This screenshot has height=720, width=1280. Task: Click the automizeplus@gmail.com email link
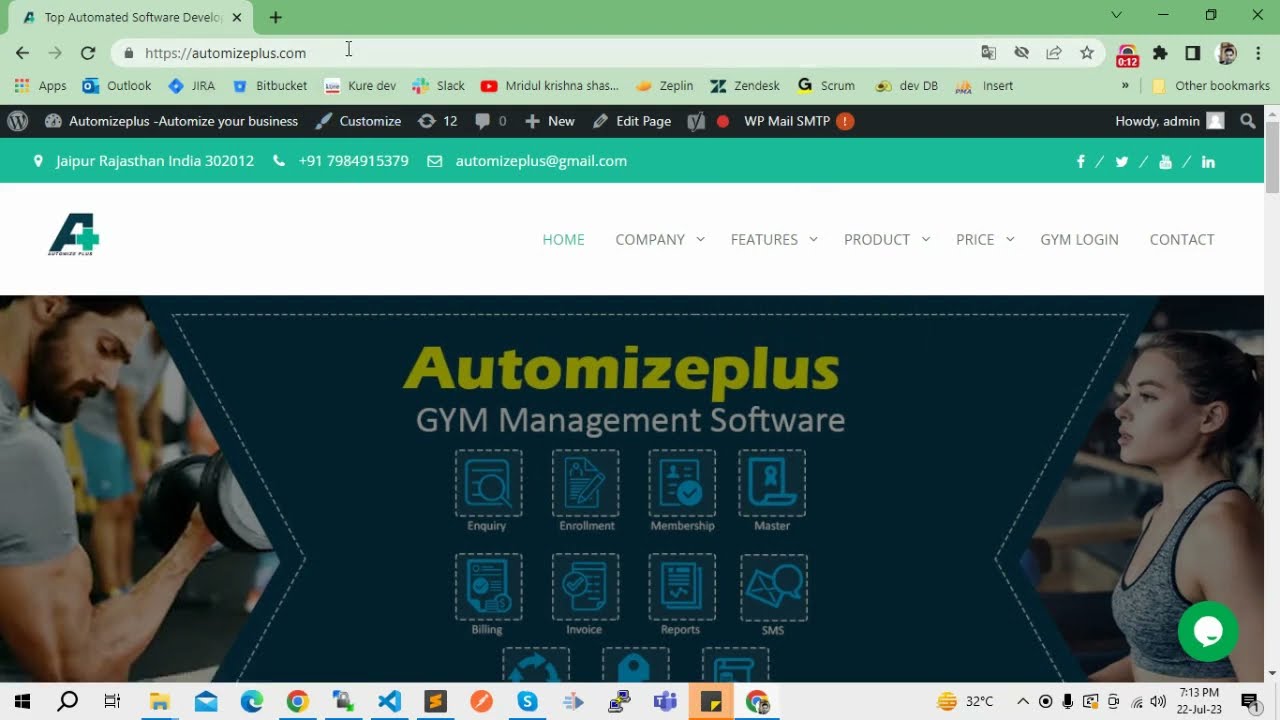click(x=541, y=161)
